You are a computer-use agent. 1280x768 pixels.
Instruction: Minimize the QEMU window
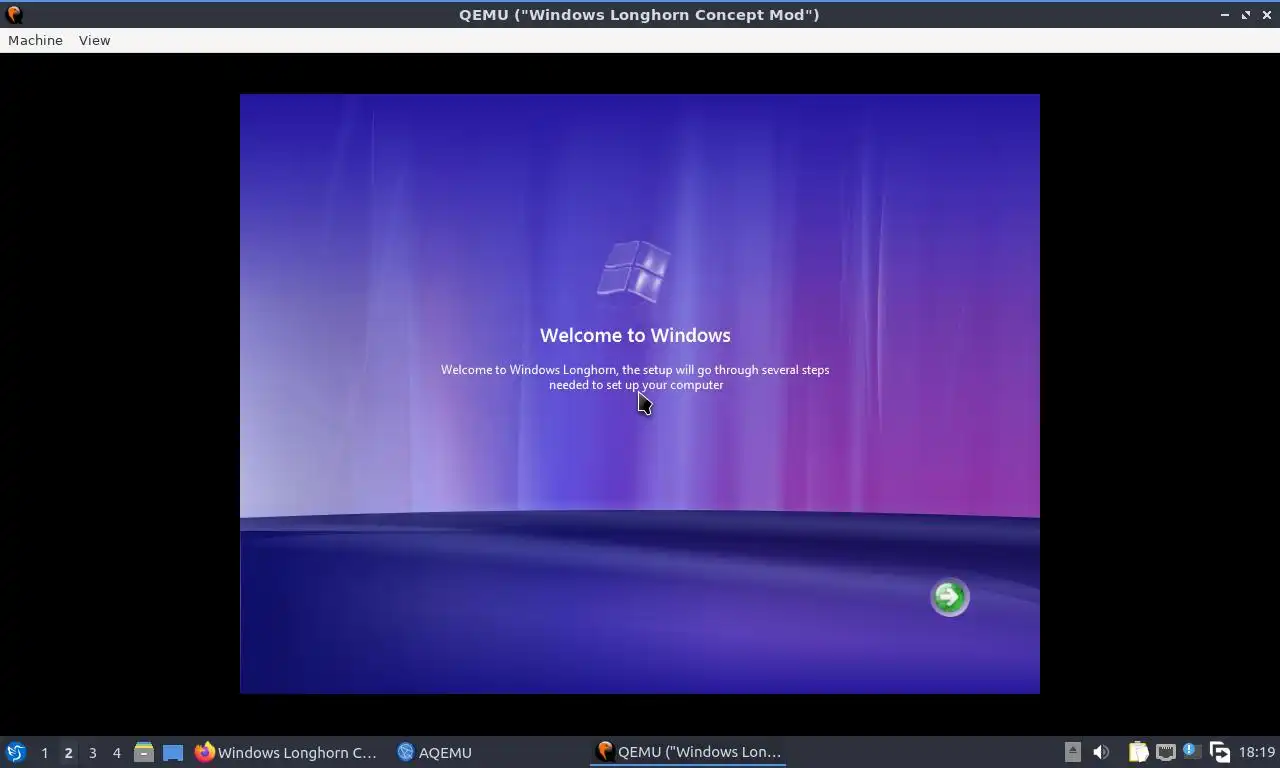coord(1225,14)
